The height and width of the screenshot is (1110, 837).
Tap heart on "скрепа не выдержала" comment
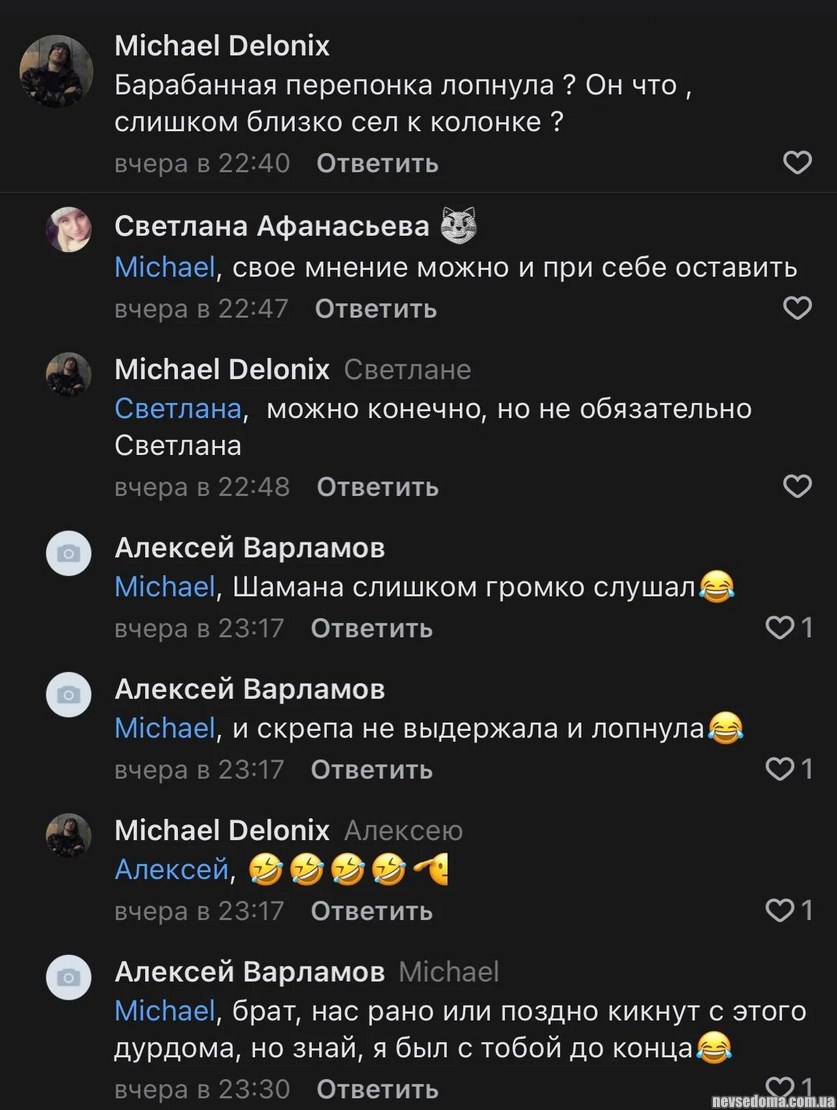(779, 769)
